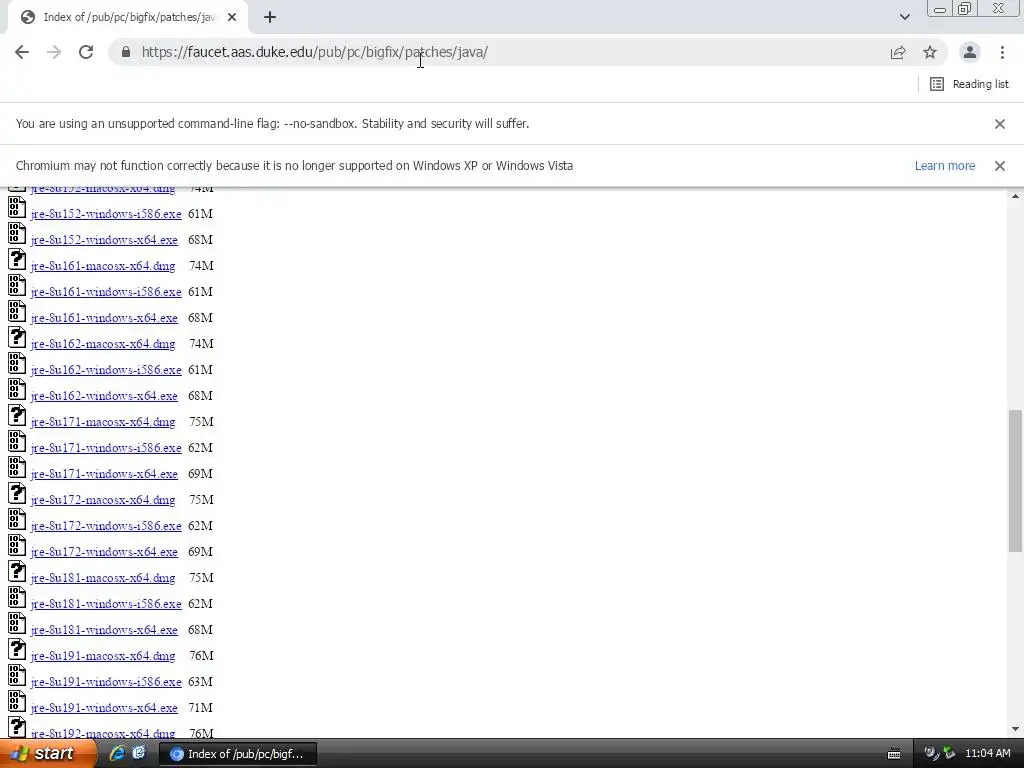Click unknown-file icon beside jre-8u161-macosx-x64.dmg
Viewport: 1024px width, 768px height.
tap(17, 260)
